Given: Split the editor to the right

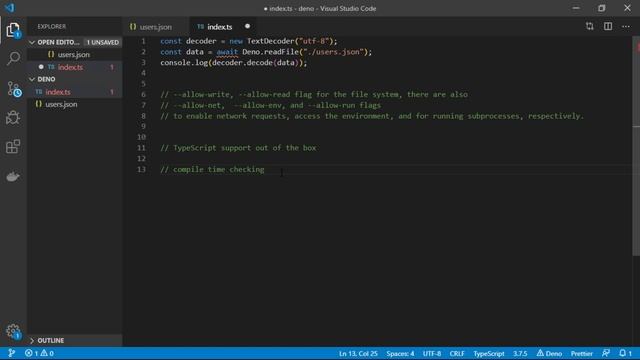Looking at the screenshot, I should 608,27.
